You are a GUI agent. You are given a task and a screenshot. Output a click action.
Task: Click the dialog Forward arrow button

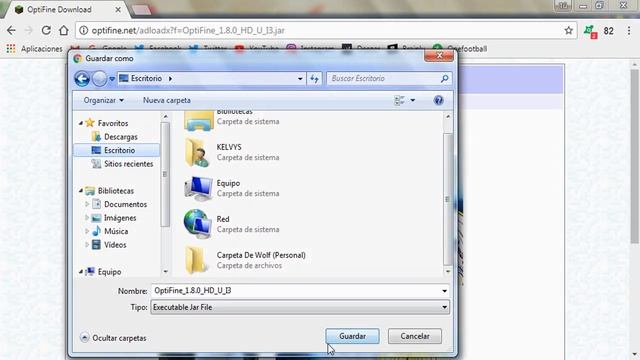point(99,78)
